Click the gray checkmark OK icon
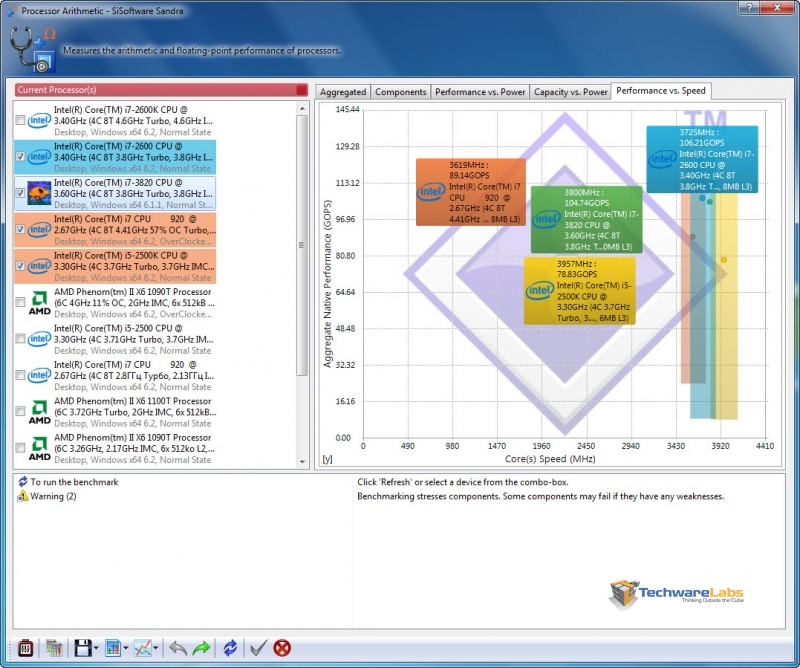The height and width of the screenshot is (668, 800). pyautogui.click(x=258, y=648)
